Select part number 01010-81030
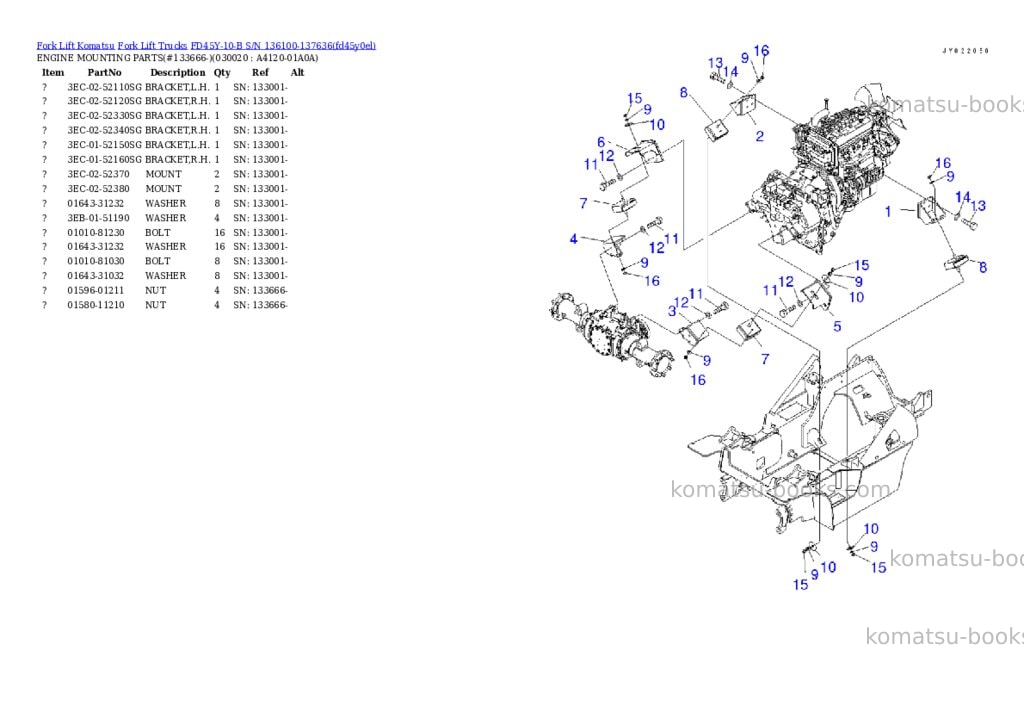The image size is (1024, 725). [x=95, y=261]
